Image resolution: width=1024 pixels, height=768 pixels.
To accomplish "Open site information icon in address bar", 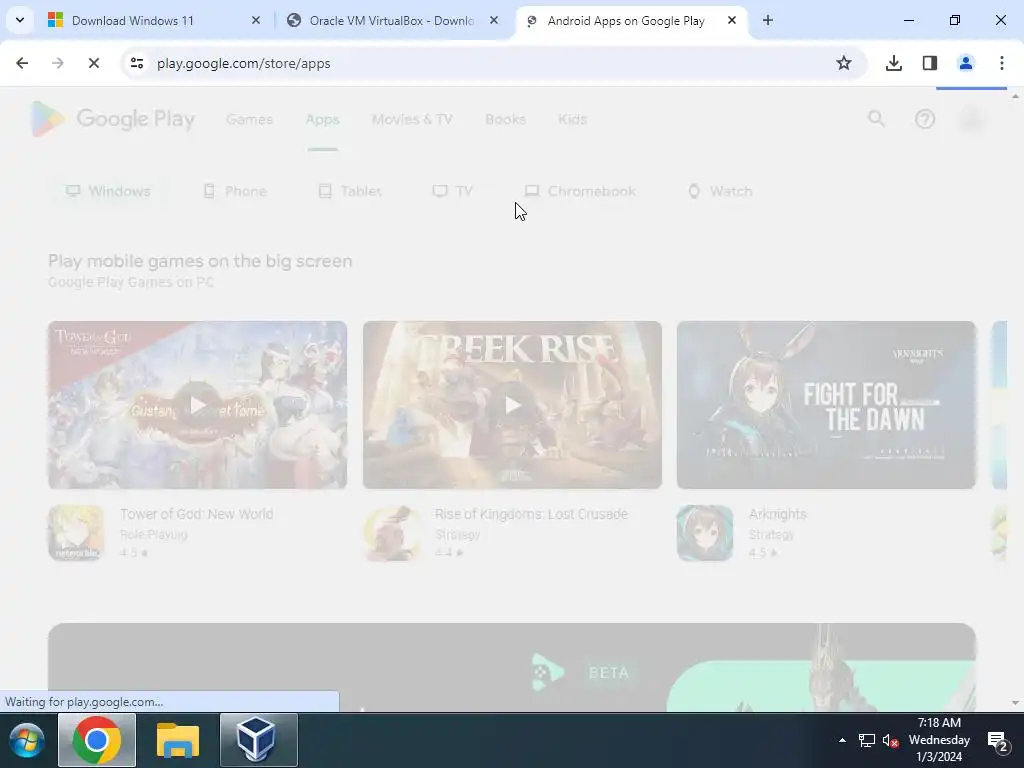I will pos(136,63).
